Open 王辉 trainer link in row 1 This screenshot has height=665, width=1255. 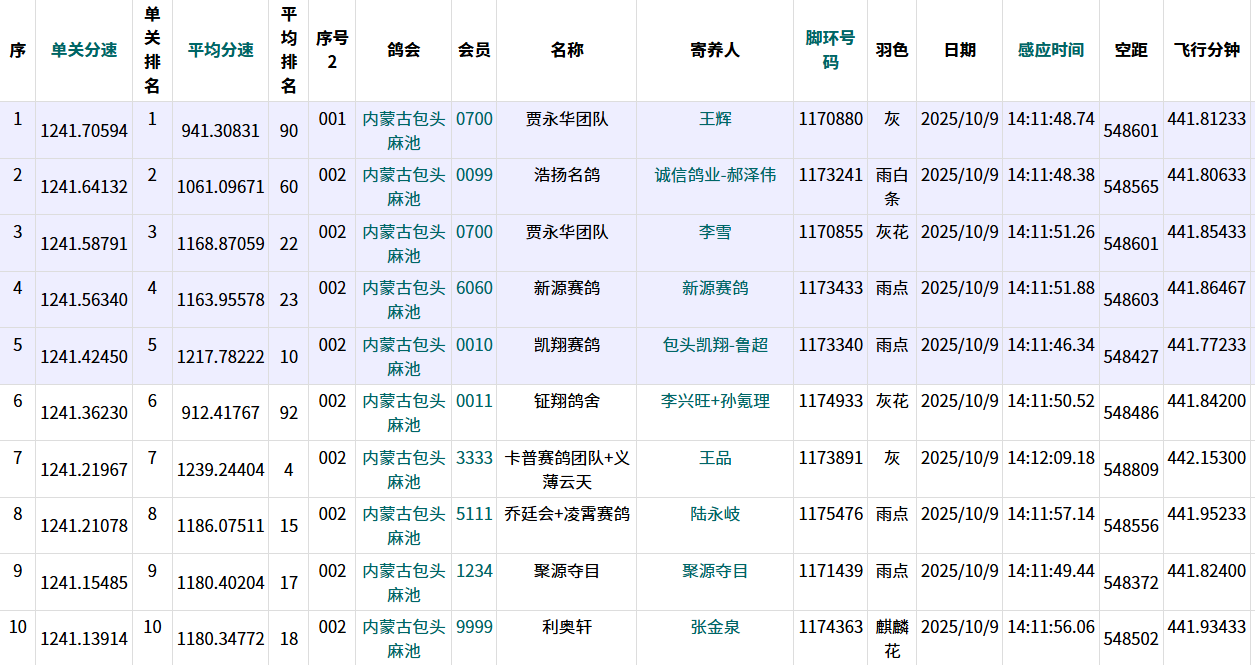(715, 119)
